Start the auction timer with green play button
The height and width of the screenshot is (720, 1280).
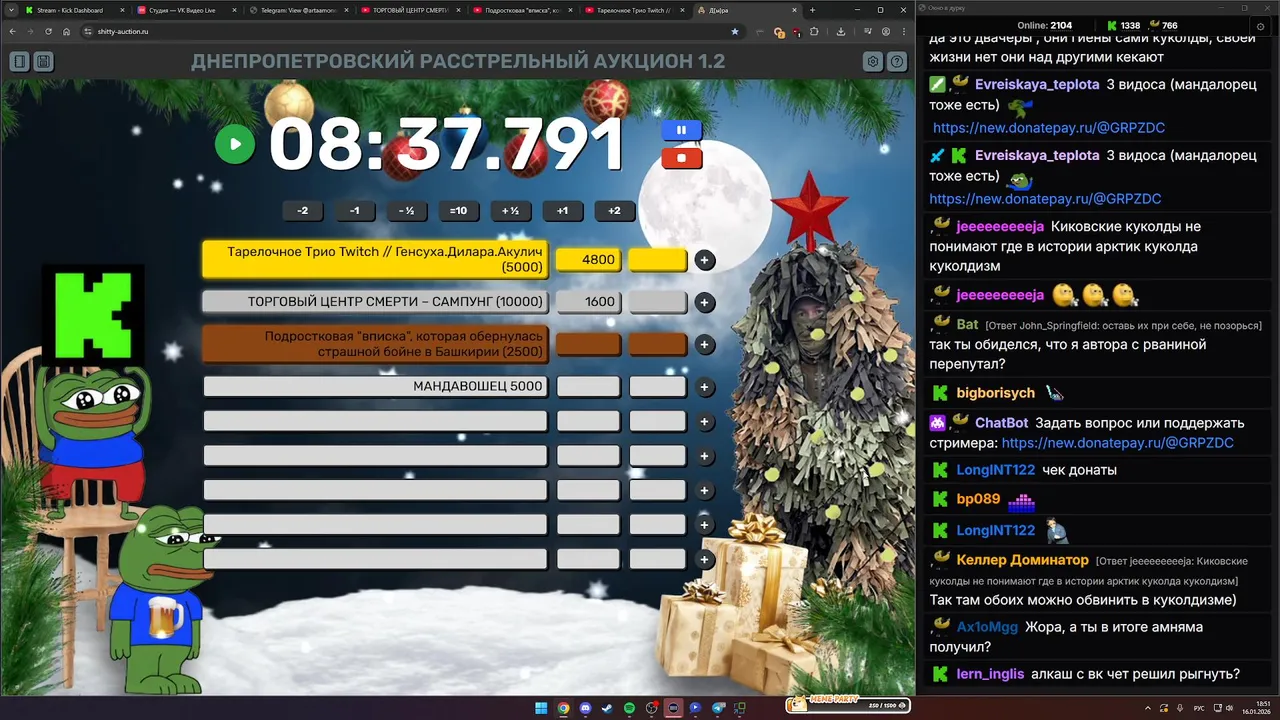pyautogui.click(x=235, y=144)
